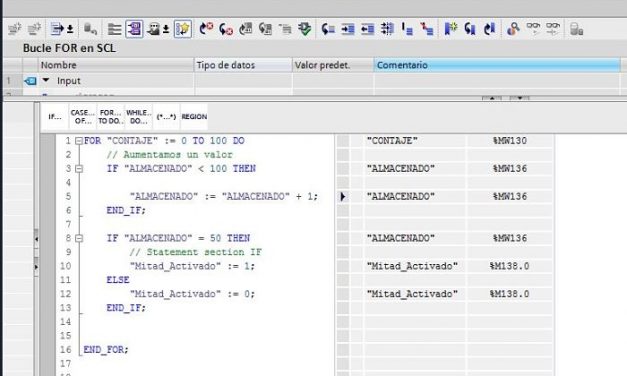Click the go-to-line curved arrow icon
Screen dimensions: 627x376
pos(328,29)
